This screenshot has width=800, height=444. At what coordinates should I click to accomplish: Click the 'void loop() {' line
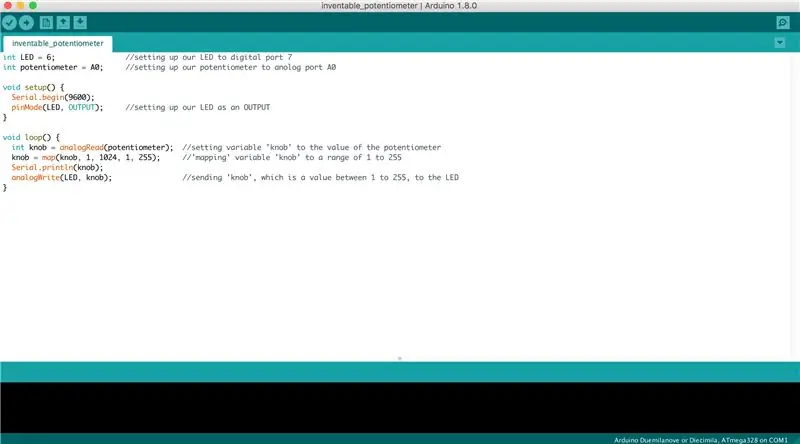point(31,137)
